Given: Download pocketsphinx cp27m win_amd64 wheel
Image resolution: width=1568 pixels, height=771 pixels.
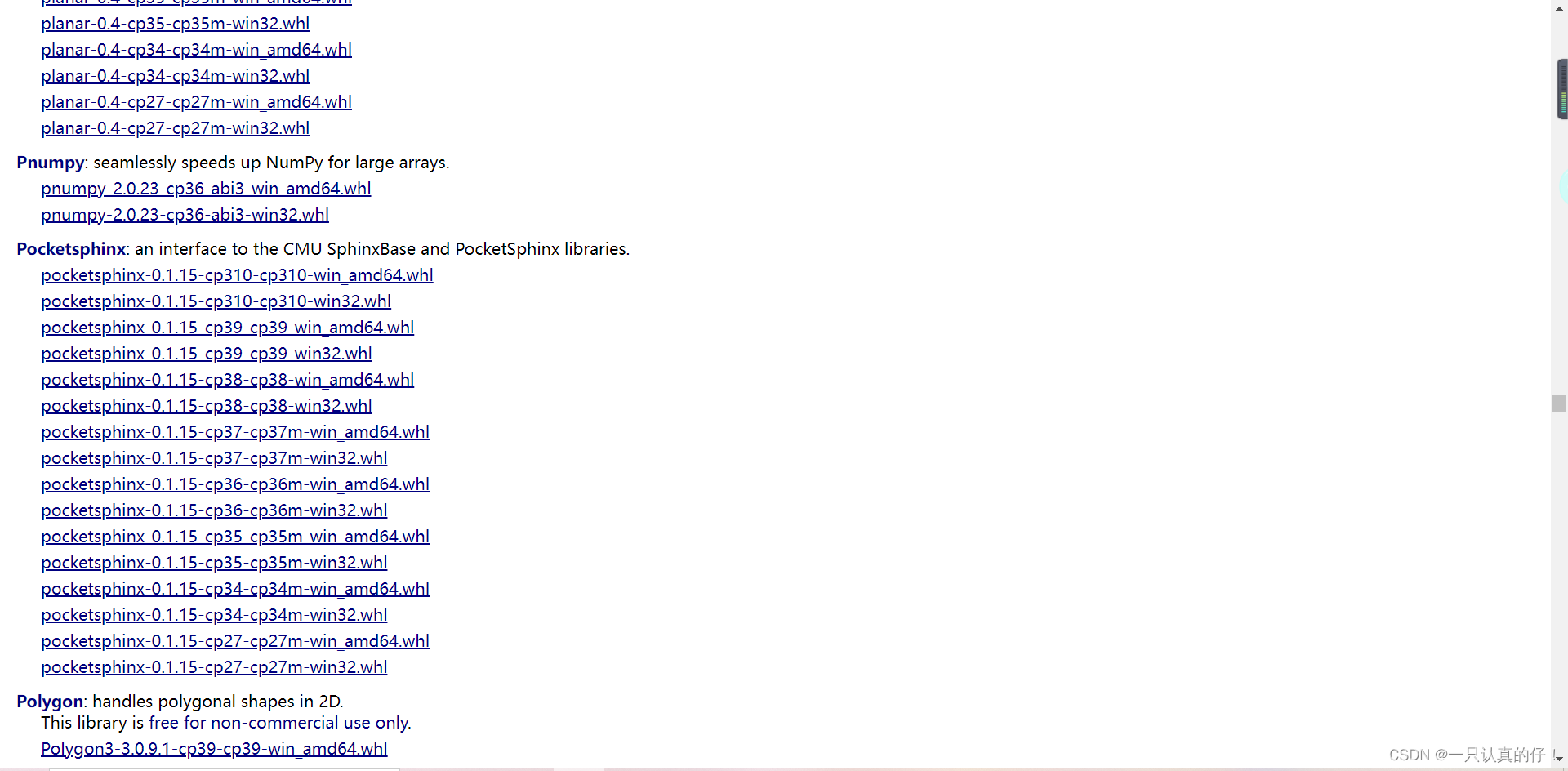Looking at the screenshot, I should (x=235, y=641).
